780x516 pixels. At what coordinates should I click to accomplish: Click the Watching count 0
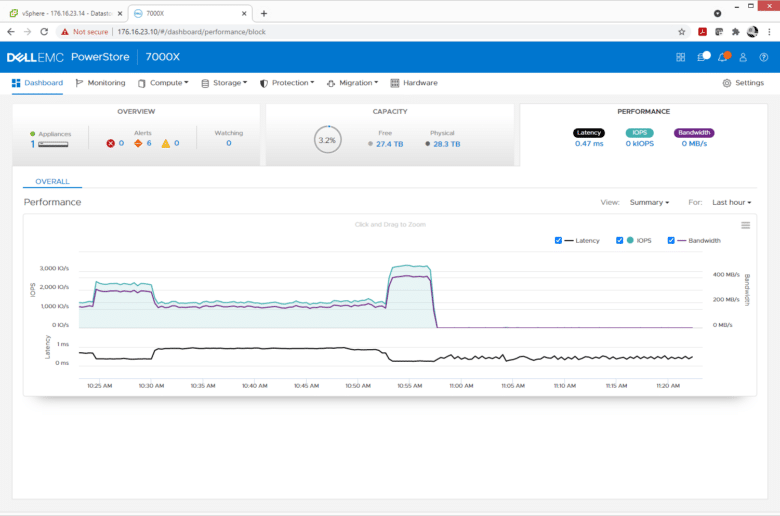tap(229, 143)
